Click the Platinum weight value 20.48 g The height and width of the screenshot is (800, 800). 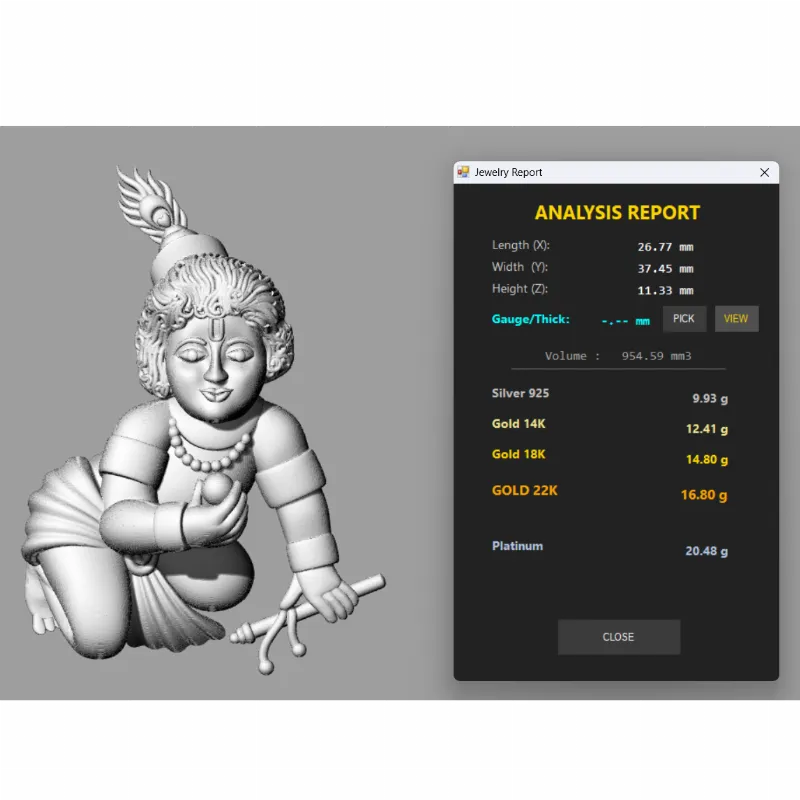point(706,551)
